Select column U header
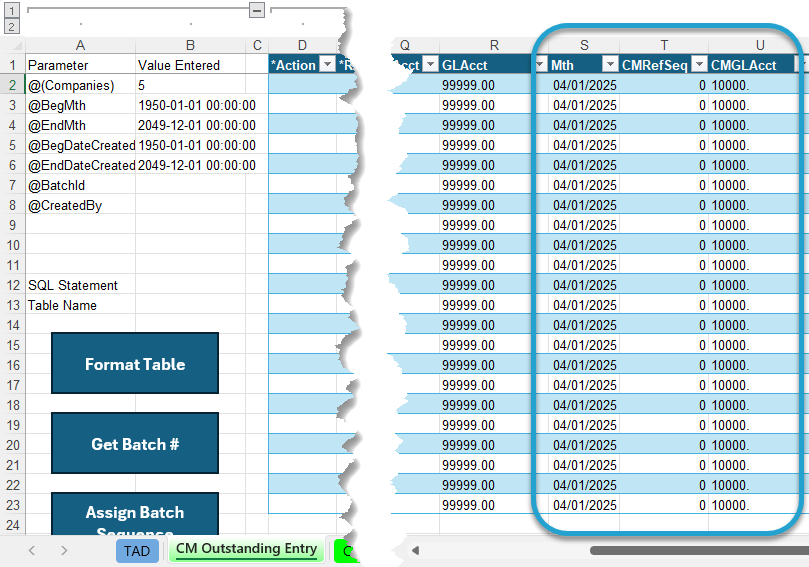This screenshot has width=809, height=567. tap(759, 45)
